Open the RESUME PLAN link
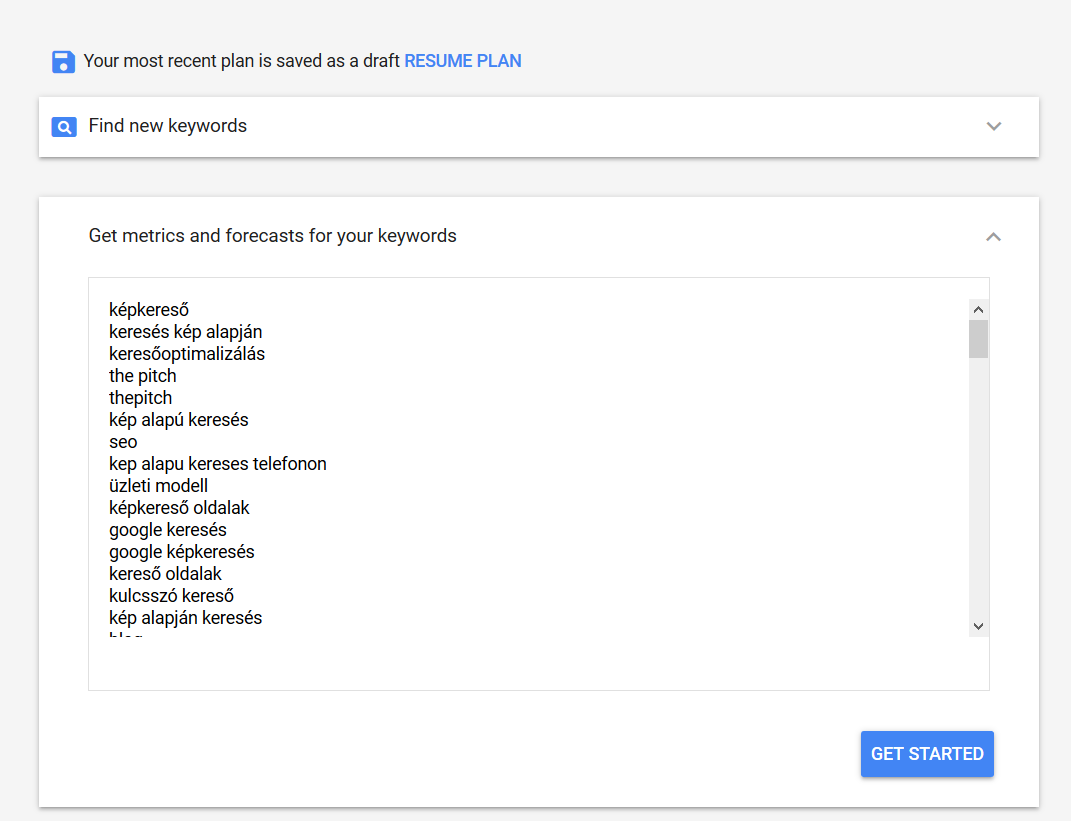1071x821 pixels. click(x=462, y=61)
